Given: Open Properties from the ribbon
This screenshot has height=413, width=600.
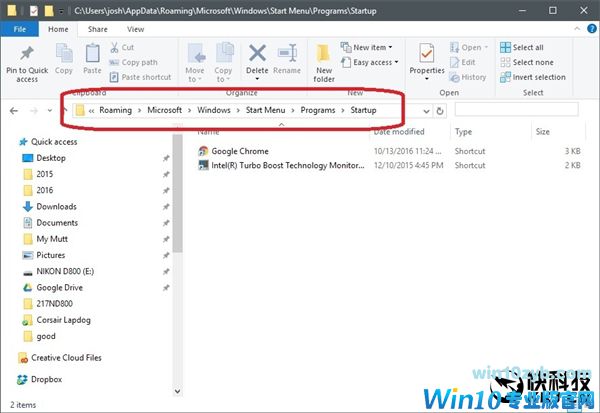Looking at the screenshot, I should (427, 55).
